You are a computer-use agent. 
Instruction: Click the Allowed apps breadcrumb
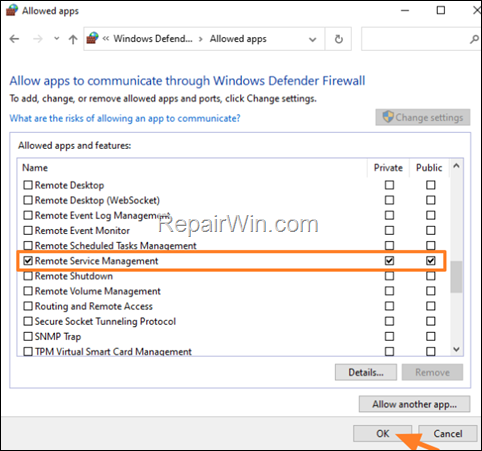pos(238,39)
